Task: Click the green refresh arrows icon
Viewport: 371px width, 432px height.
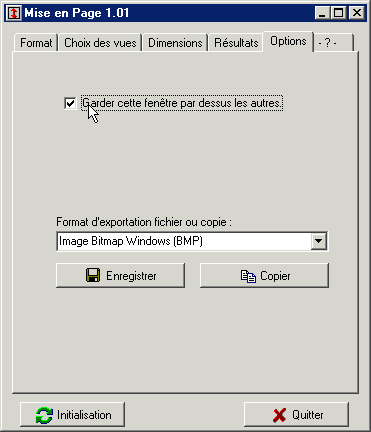Action: (44, 415)
